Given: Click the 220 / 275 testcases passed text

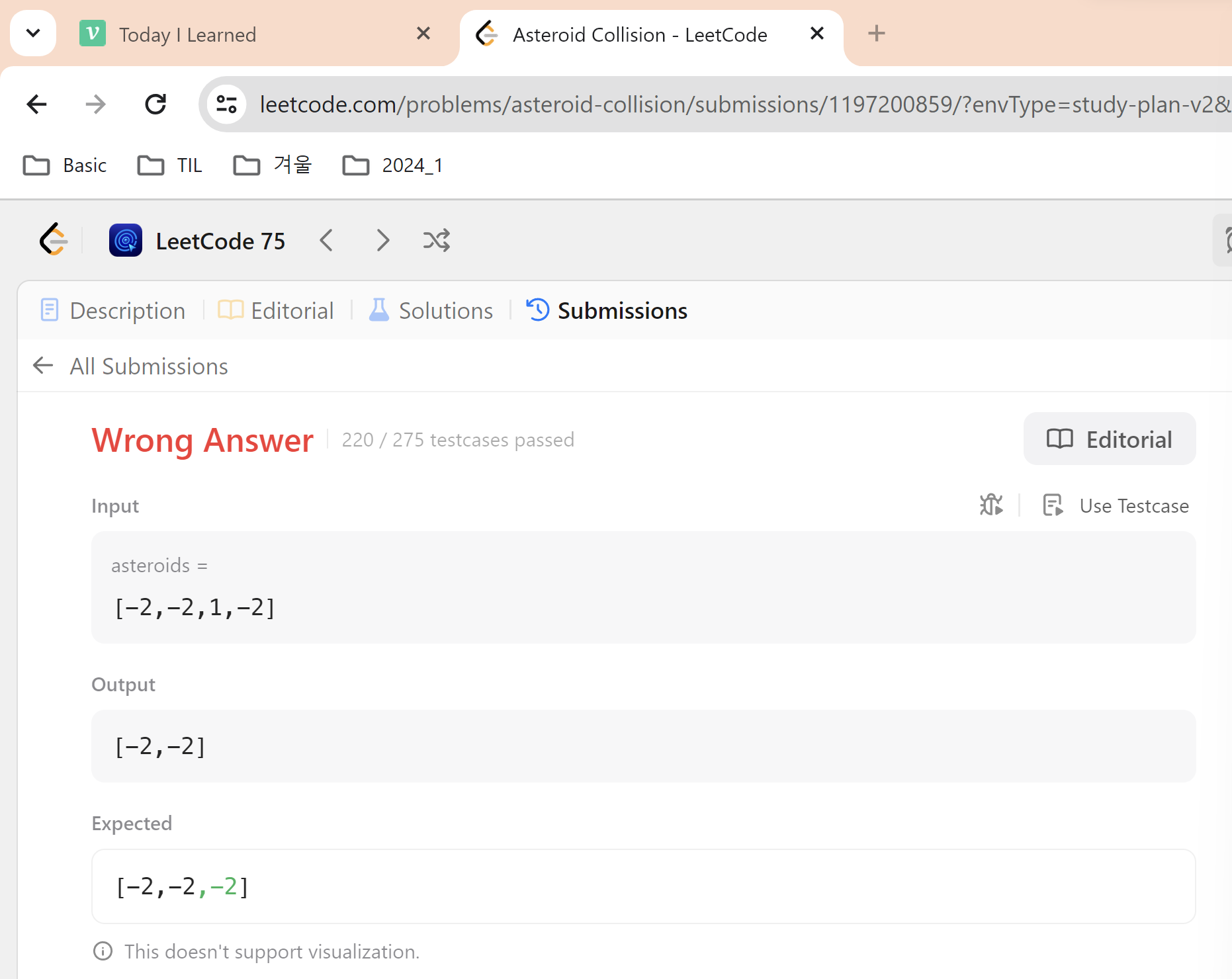Looking at the screenshot, I should [x=458, y=440].
